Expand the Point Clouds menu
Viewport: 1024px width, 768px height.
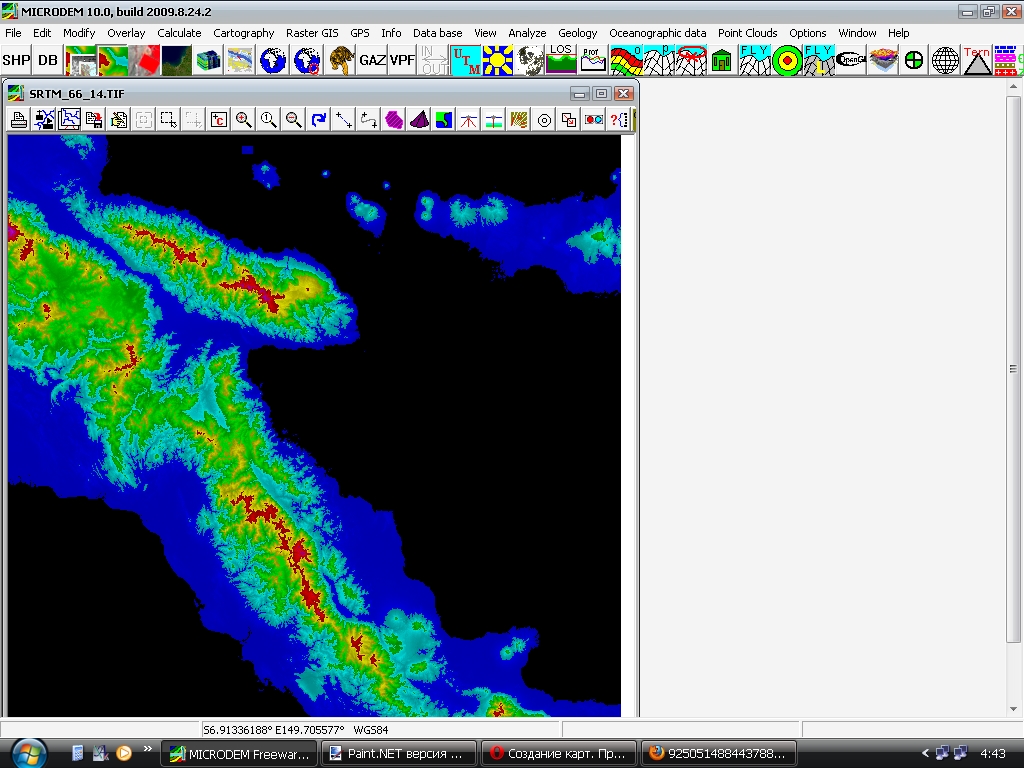pos(747,33)
